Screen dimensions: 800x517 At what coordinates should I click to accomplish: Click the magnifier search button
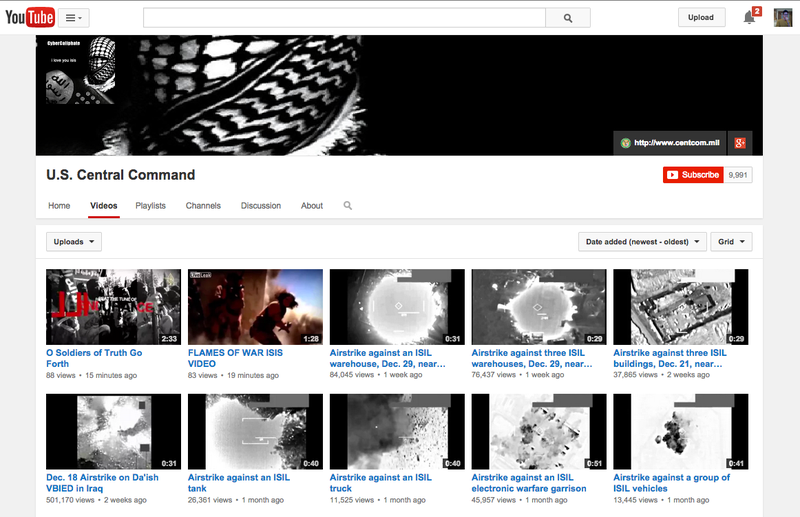pyautogui.click(x=568, y=18)
